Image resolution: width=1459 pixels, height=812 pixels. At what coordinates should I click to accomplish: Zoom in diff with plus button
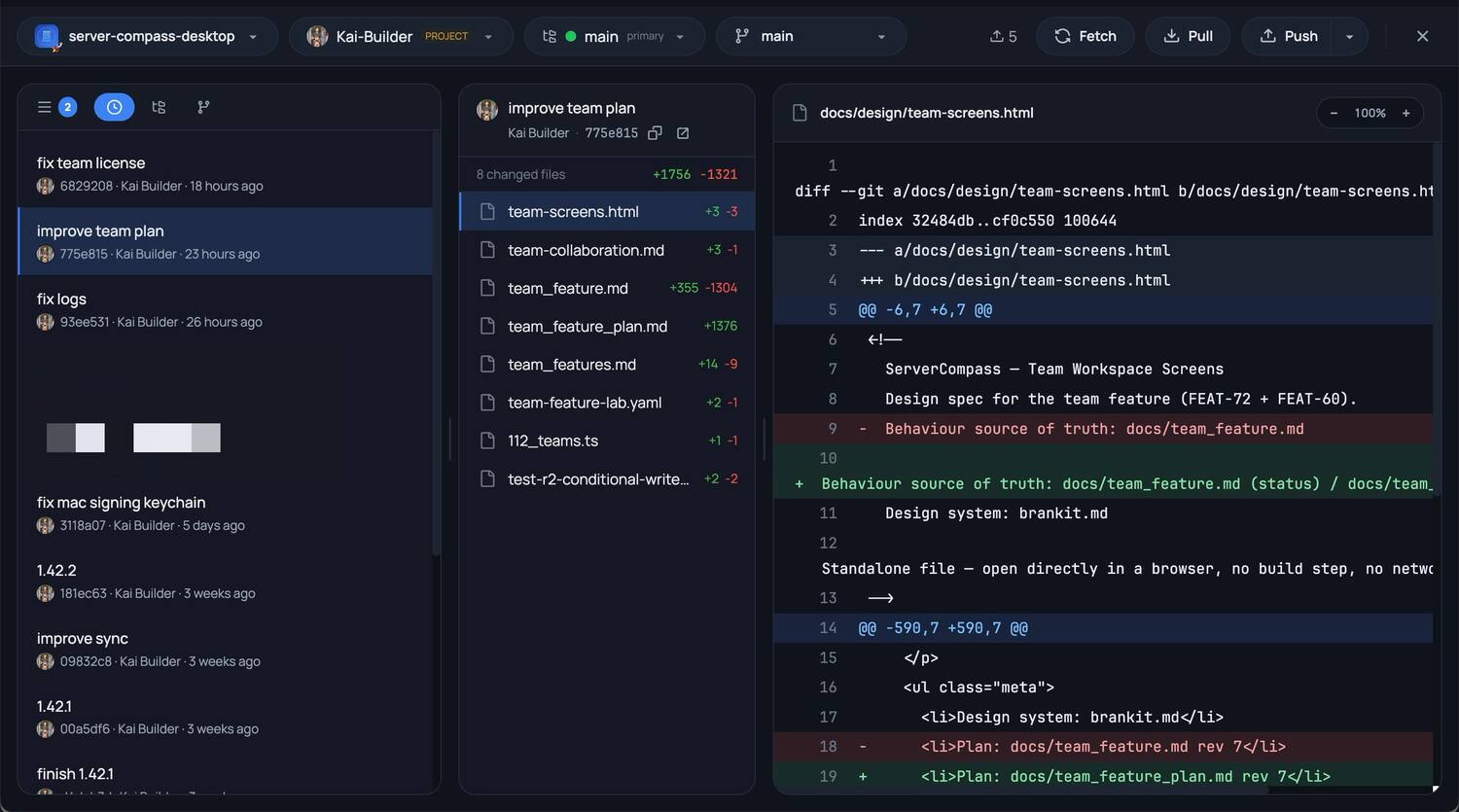(1406, 113)
